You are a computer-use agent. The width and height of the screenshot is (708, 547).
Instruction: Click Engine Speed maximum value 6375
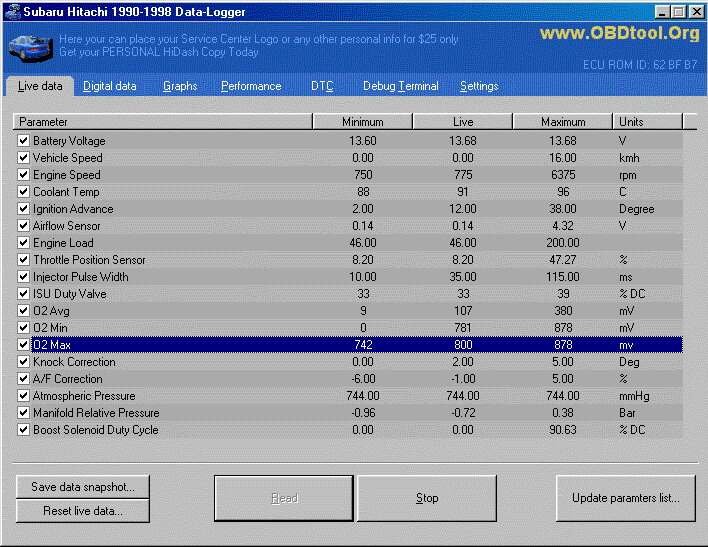tap(563, 175)
